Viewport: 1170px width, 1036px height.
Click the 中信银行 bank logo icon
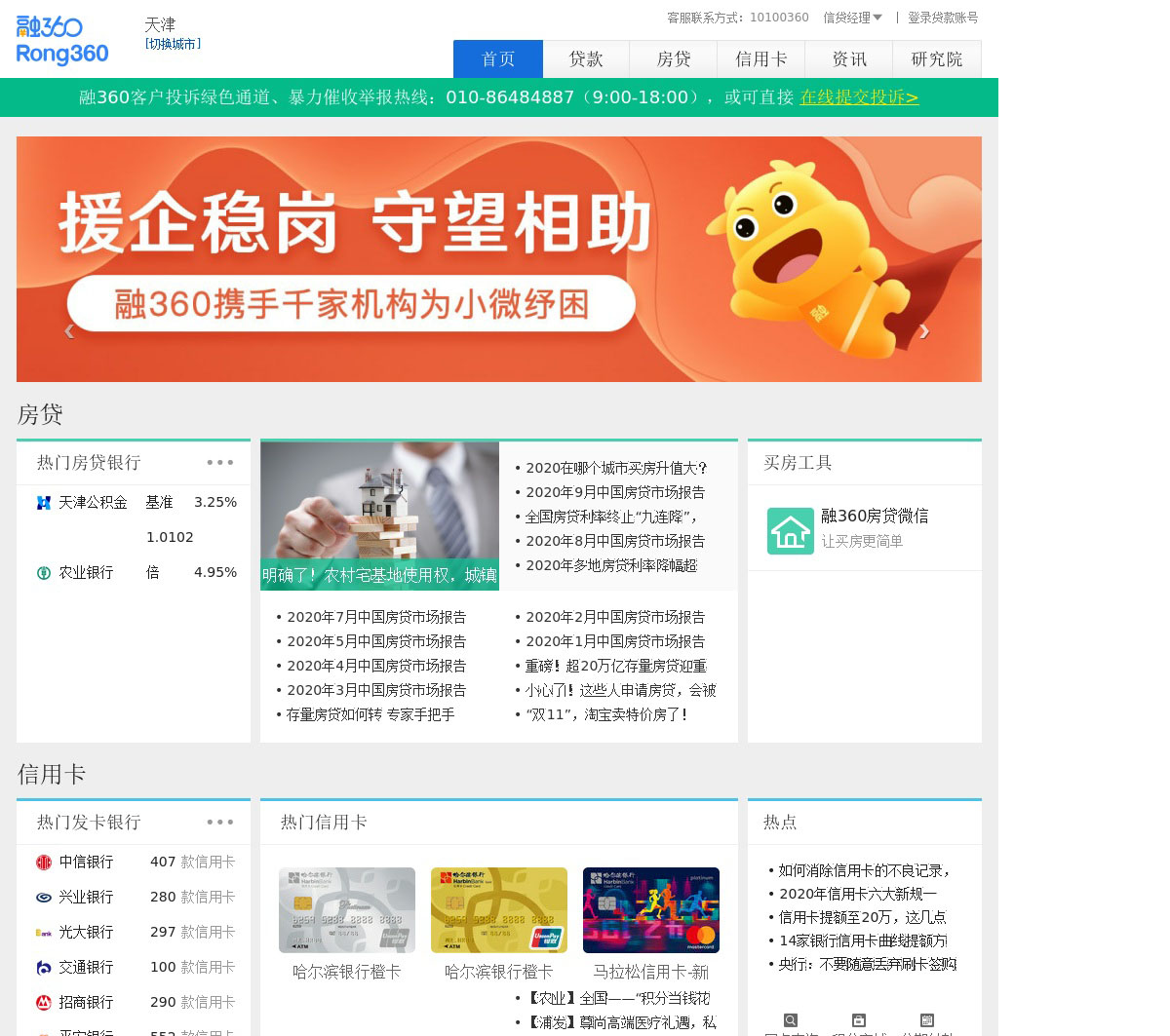(x=44, y=863)
